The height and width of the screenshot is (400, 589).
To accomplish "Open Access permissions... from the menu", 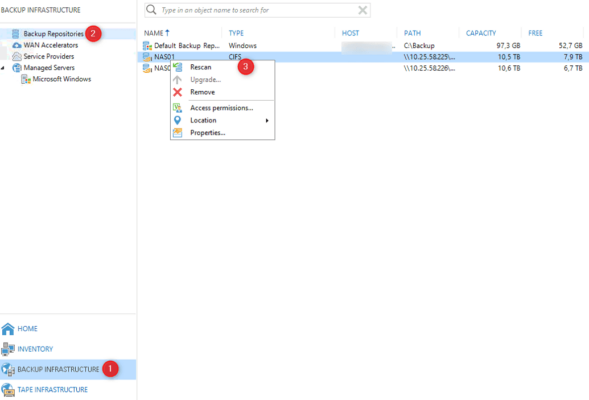I will [x=222, y=108].
